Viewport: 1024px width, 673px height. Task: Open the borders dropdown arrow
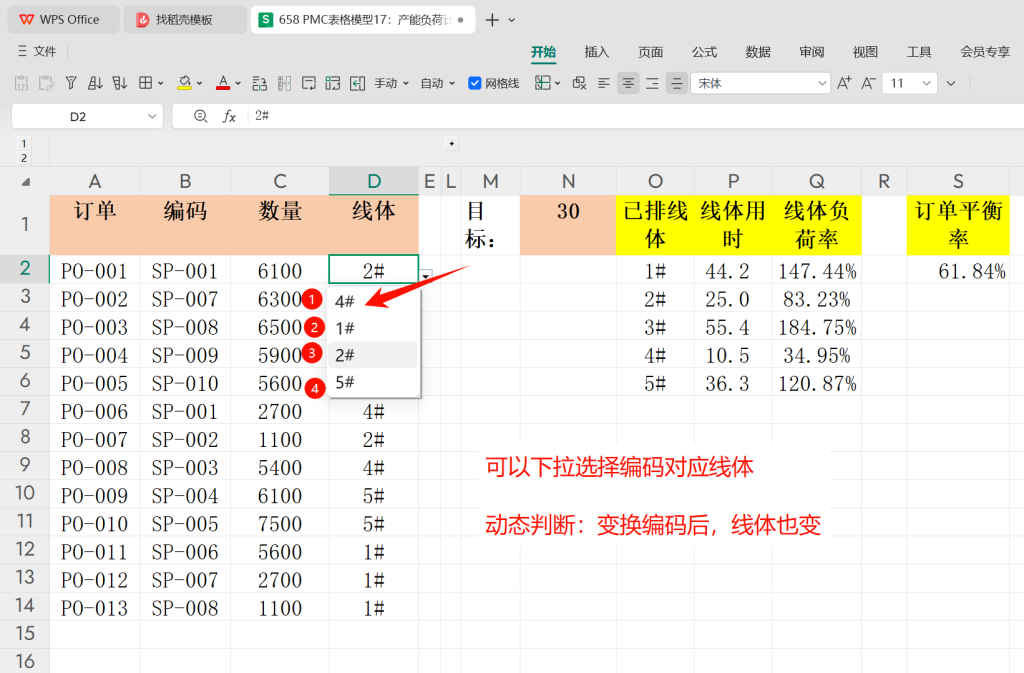point(161,84)
